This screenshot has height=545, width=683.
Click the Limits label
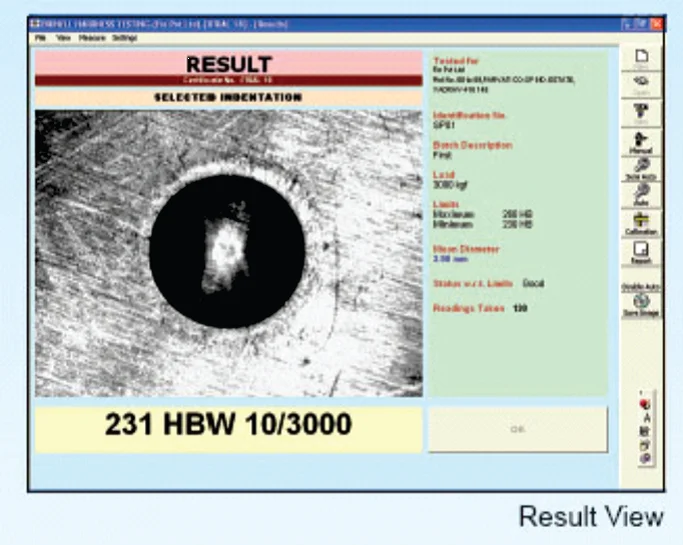(x=446, y=204)
